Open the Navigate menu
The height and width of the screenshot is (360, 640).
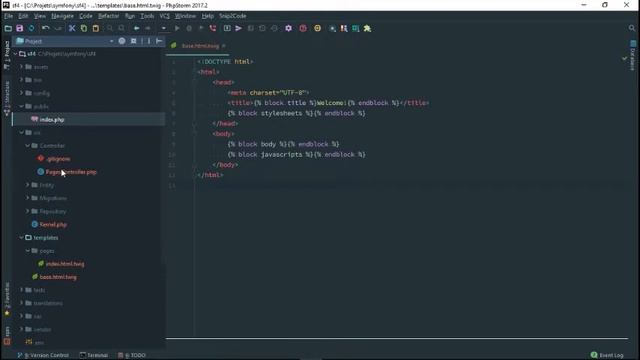(62, 16)
